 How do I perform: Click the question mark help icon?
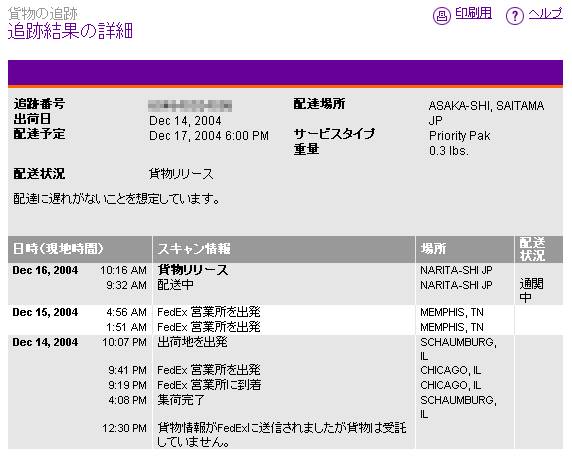tap(514, 16)
